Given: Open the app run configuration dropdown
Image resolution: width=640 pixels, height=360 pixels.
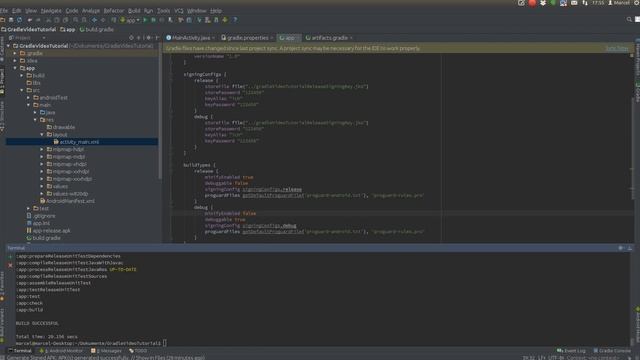Looking at the screenshot, I should pos(130,20).
